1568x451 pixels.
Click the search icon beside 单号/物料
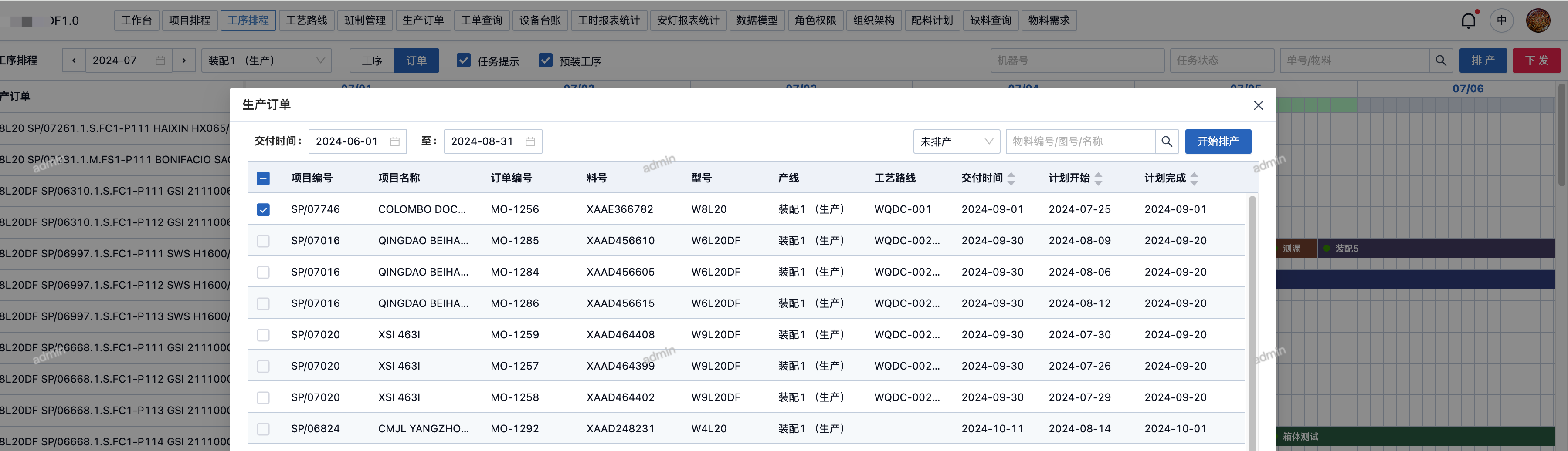(1441, 60)
